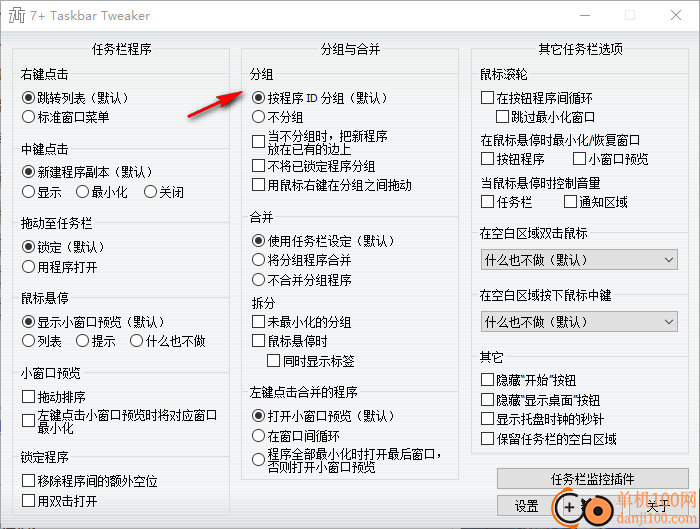This screenshot has width=700, height=529.
Task: Select 不分组 radio option
Action: point(258,117)
